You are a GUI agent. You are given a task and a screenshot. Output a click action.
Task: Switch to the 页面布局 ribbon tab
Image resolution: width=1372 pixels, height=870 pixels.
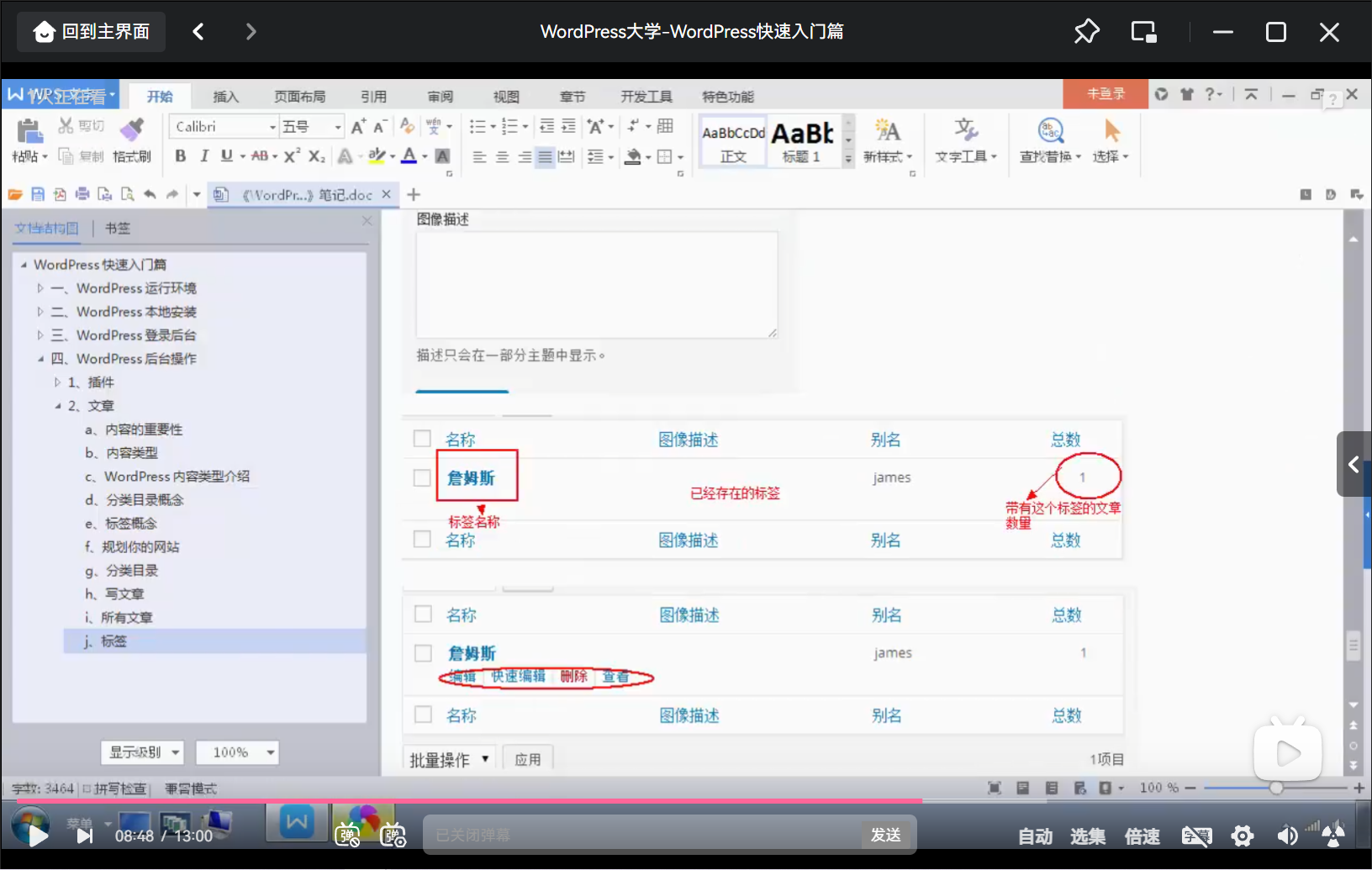pyautogui.click(x=299, y=97)
